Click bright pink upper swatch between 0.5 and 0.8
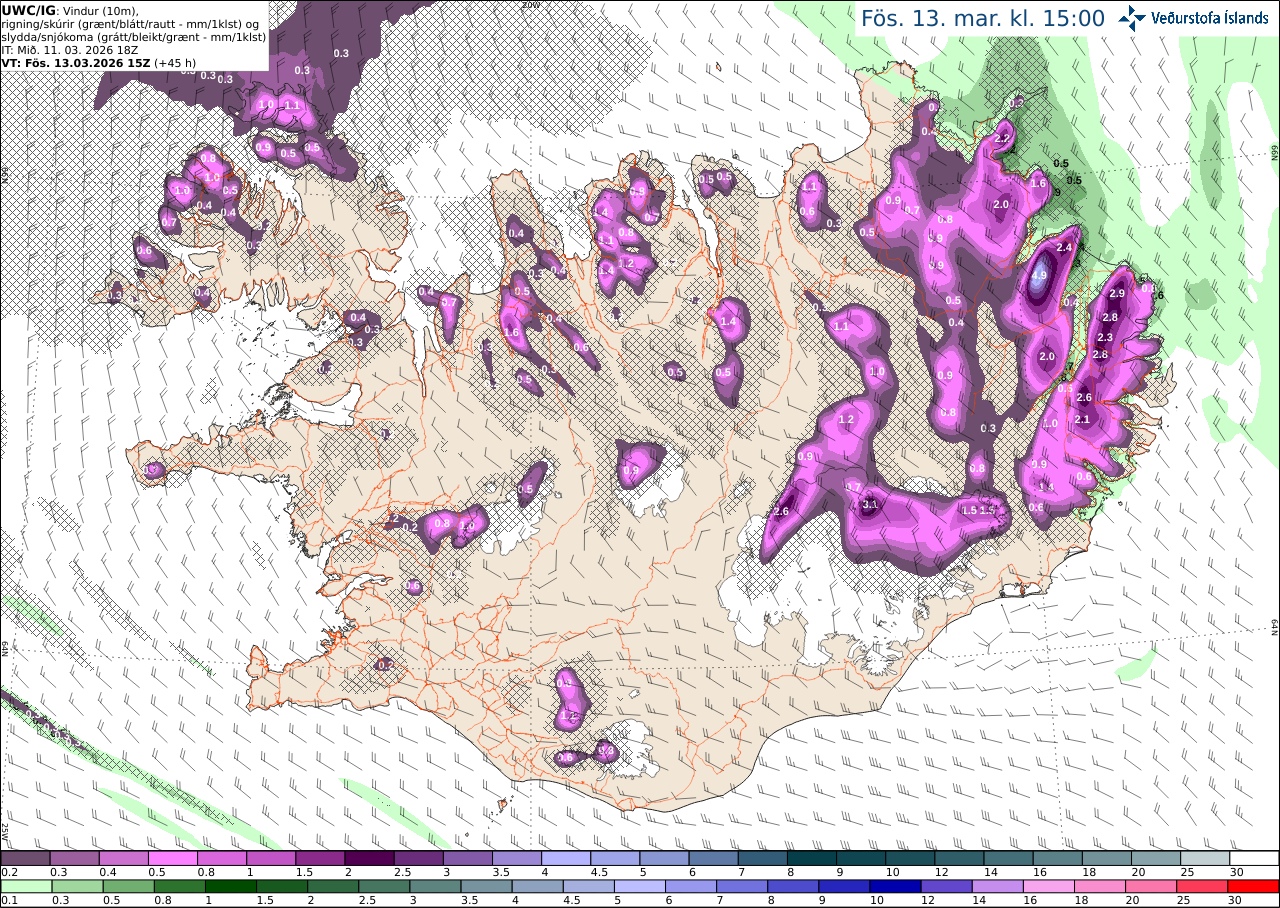The height and width of the screenshot is (908, 1280). [173, 858]
